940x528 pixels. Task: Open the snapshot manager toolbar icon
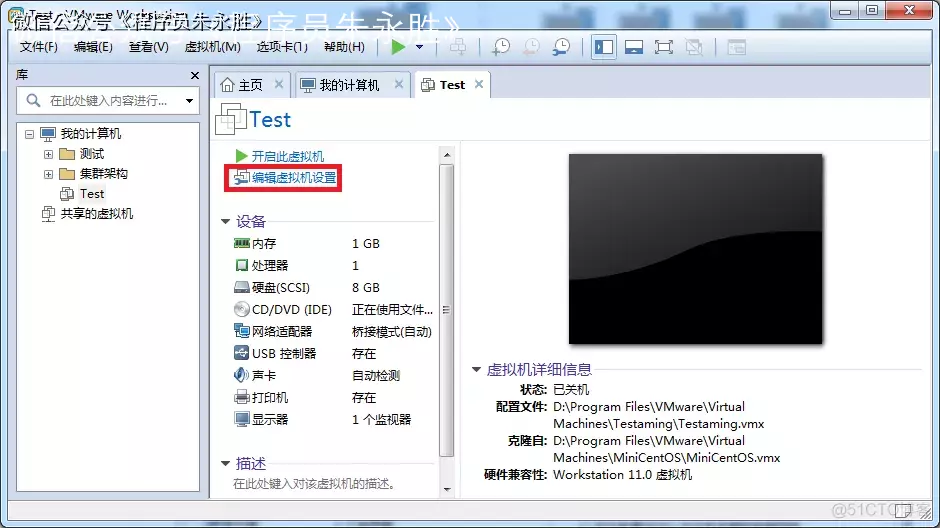pos(562,47)
